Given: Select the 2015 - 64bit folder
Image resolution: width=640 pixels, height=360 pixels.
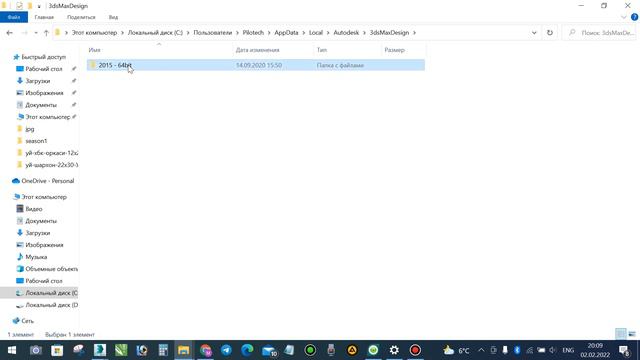Looking at the screenshot, I should [x=256, y=65].
